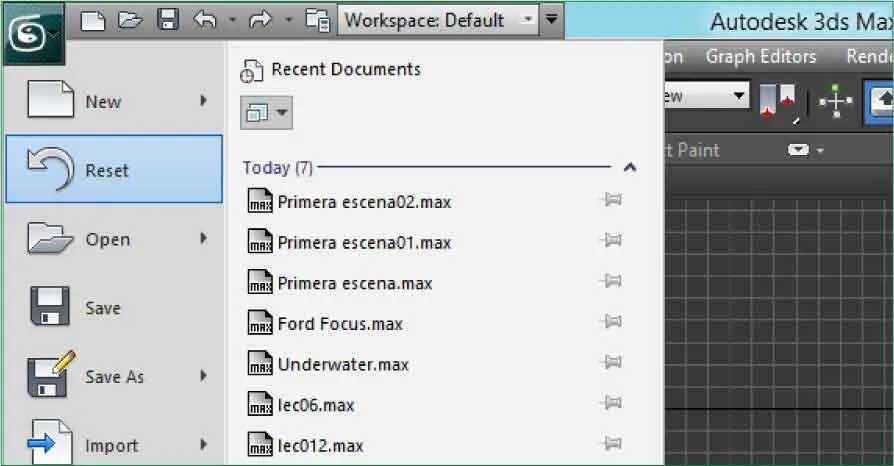The image size is (894, 466).
Task: Pin Primera escena.max to the recent list
Action: 611,281
